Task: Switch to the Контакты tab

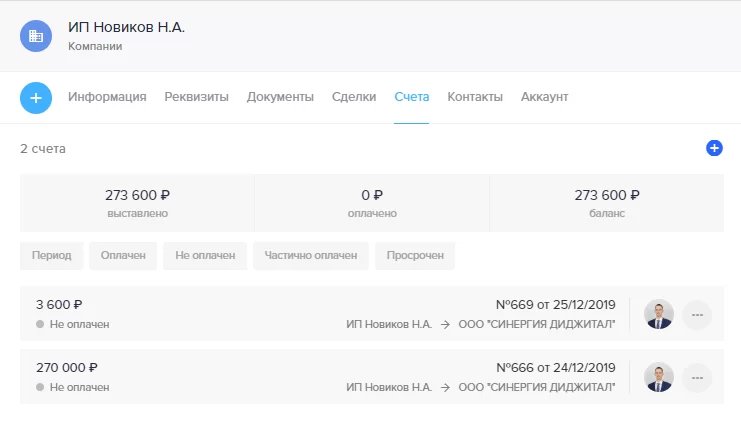Action: [475, 97]
